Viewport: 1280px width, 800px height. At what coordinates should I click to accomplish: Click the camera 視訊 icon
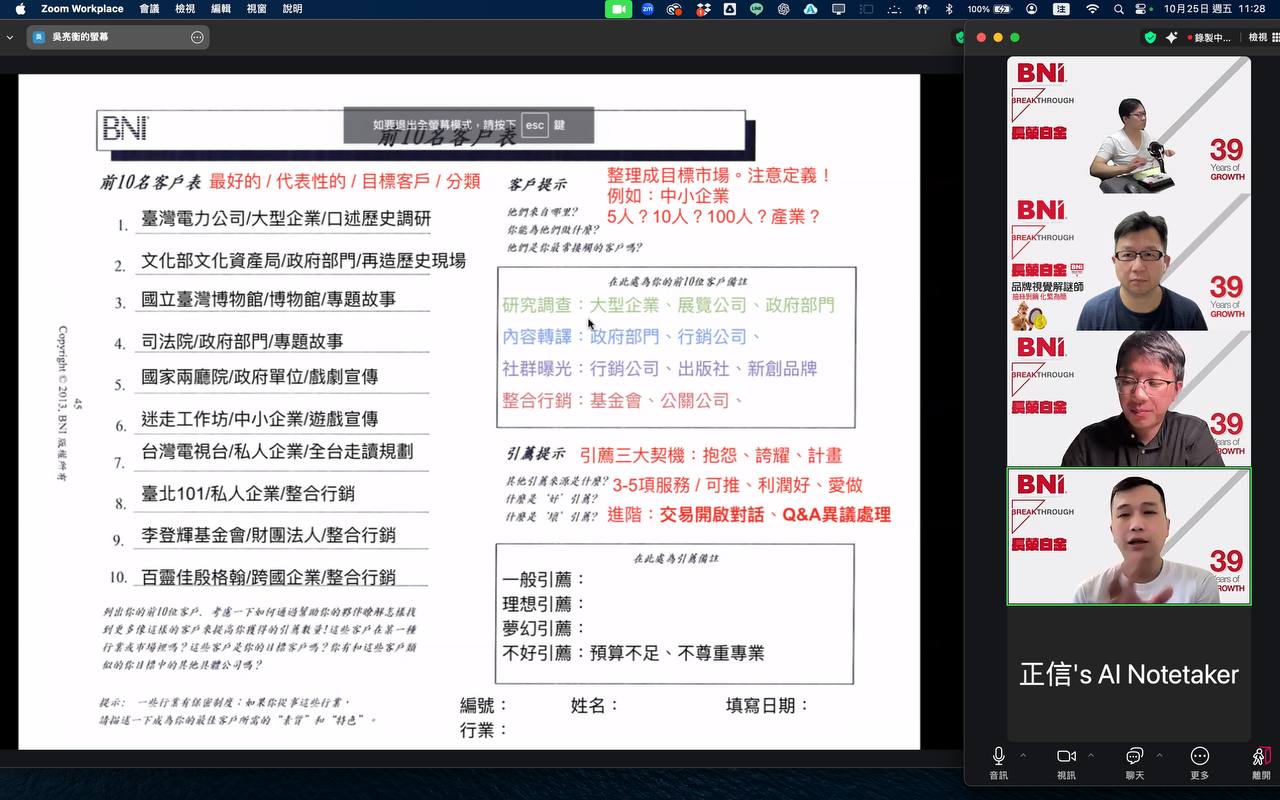pos(1066,756)
